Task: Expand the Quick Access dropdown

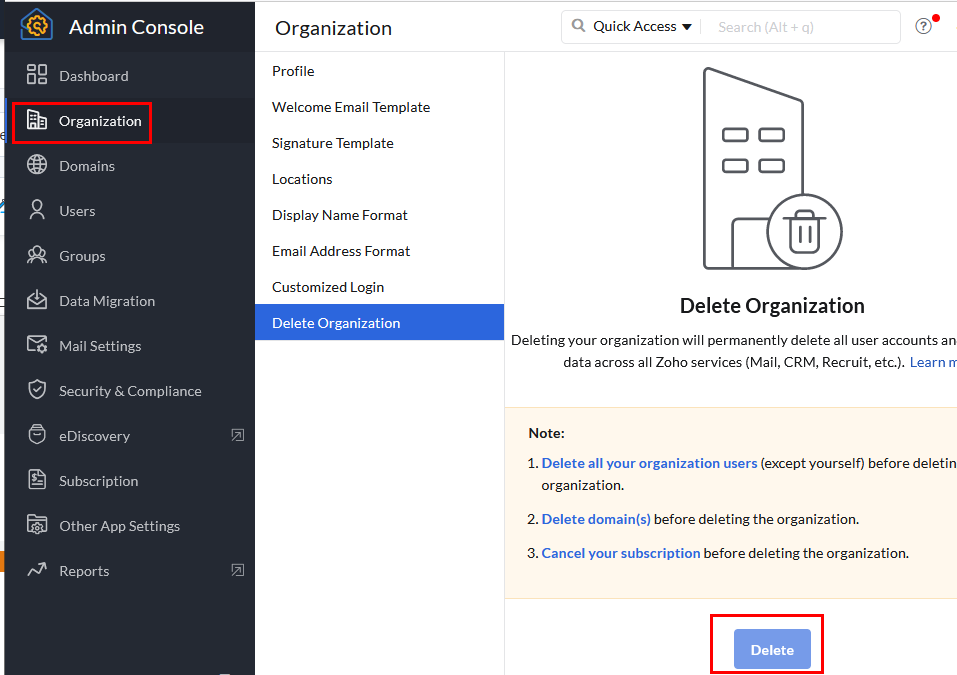Action: click(x=642, y=26)
